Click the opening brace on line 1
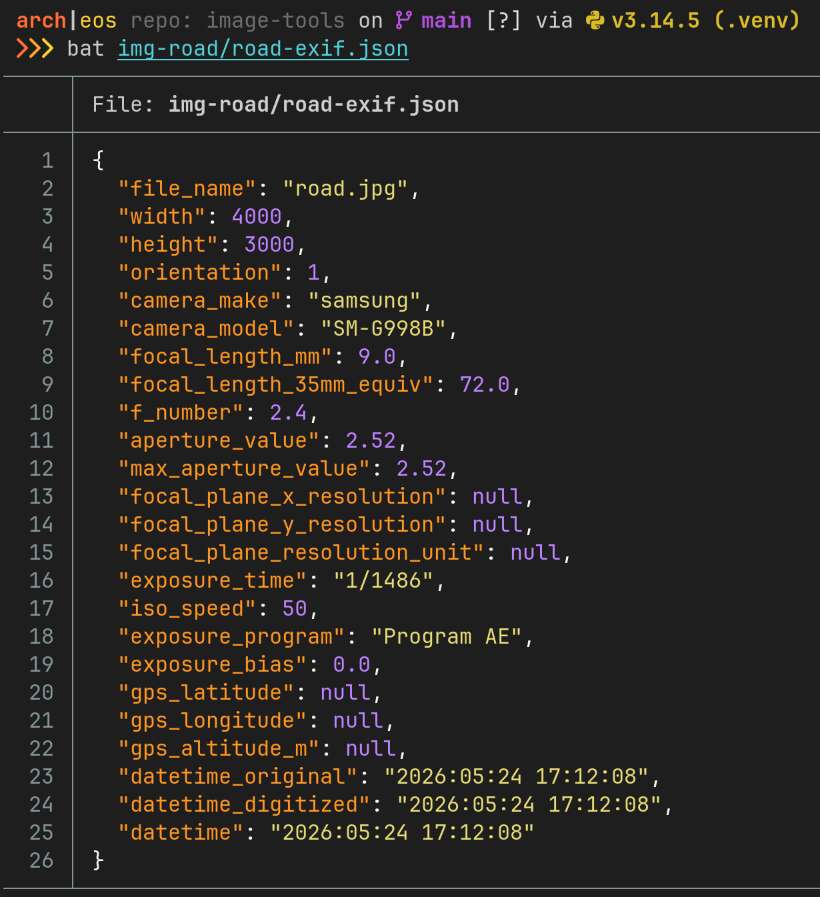The height and width of the screenshot is (897, 820). coord(98,160)
